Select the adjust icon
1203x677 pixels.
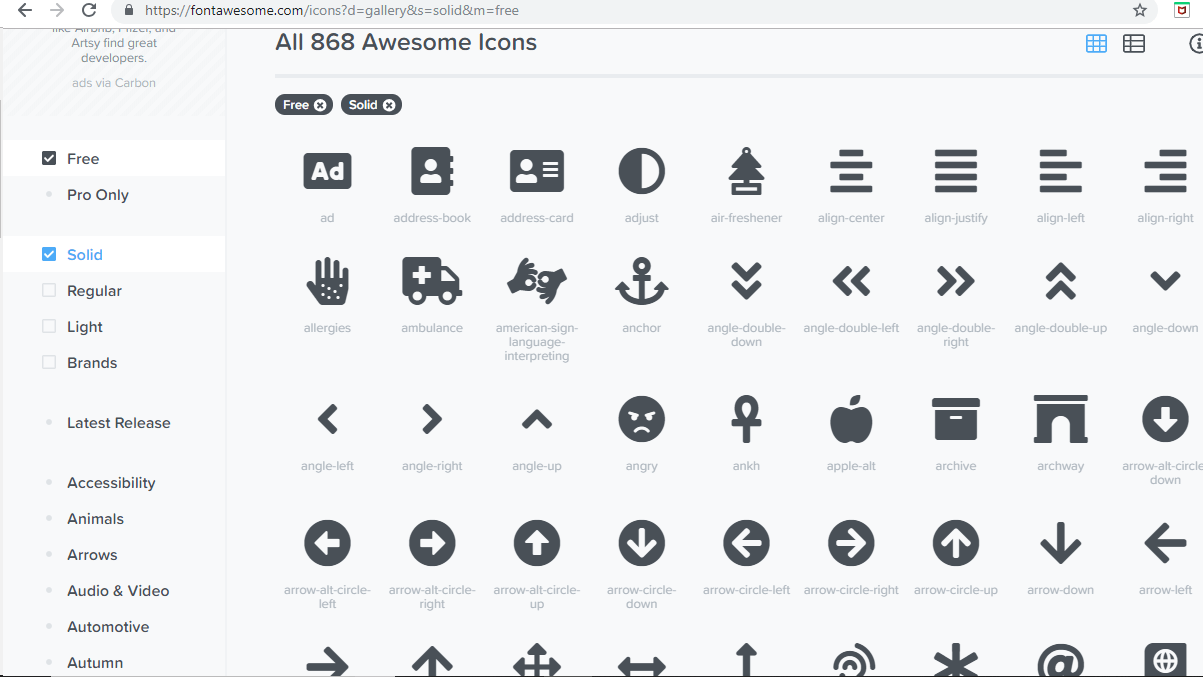[641, 170]
